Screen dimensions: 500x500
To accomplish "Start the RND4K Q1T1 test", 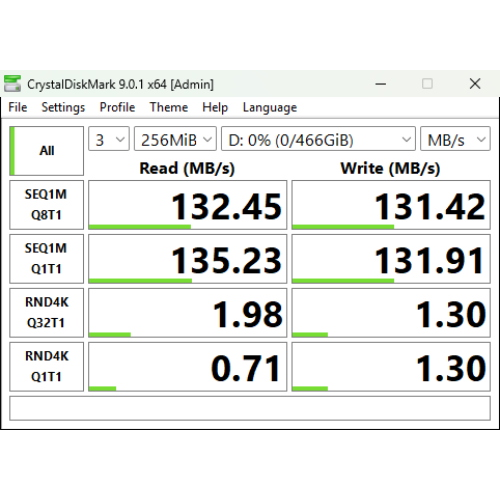I will tap(46, 367).
